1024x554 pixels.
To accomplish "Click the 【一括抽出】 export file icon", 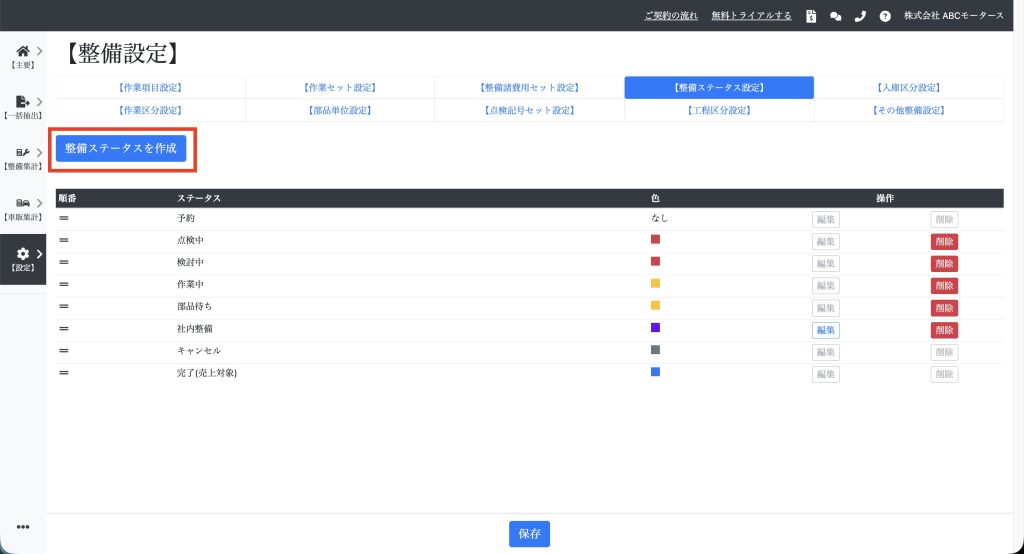I will [x=22, y=102].
